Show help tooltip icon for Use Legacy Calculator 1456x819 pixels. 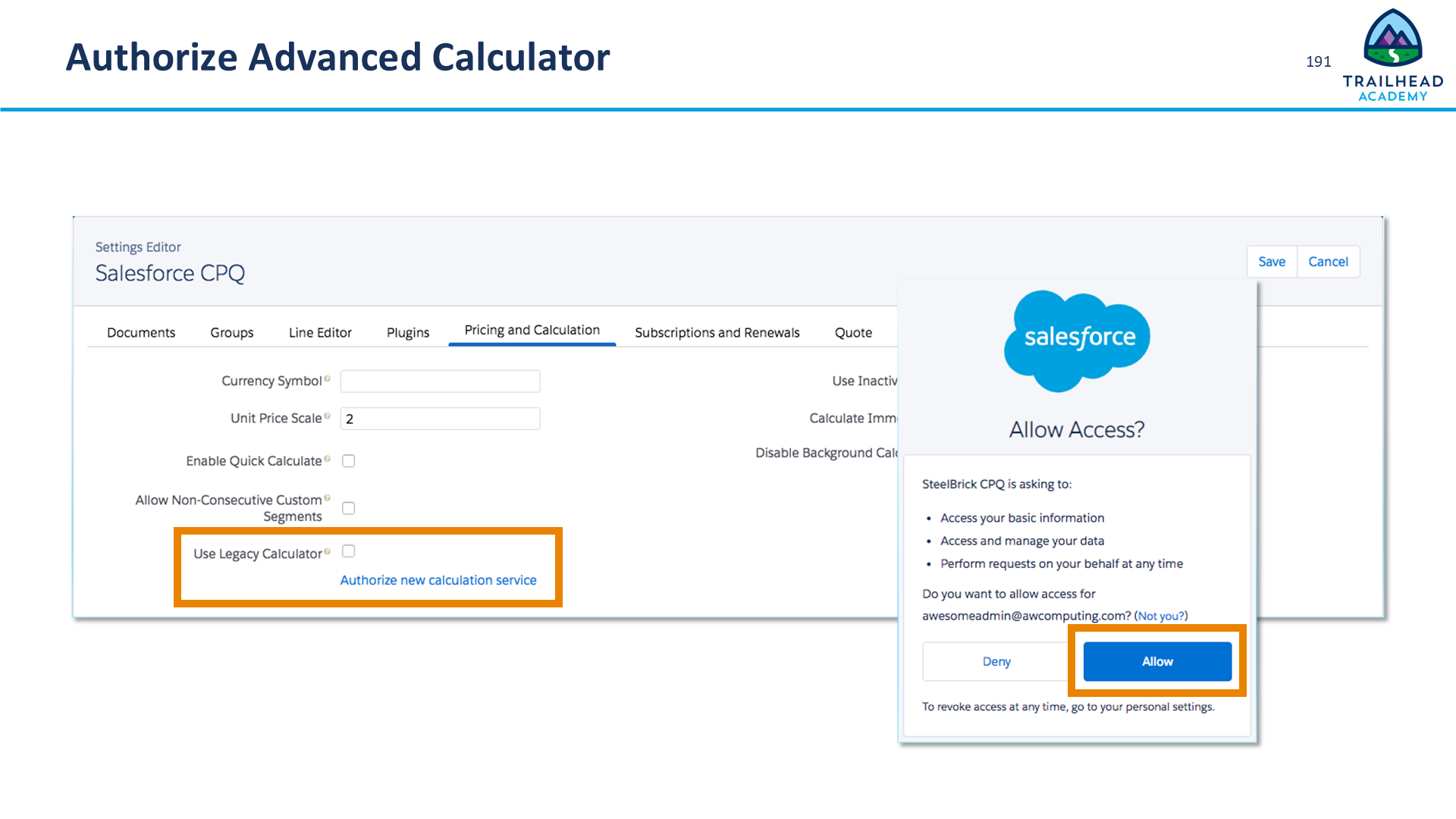click(327, 552)
